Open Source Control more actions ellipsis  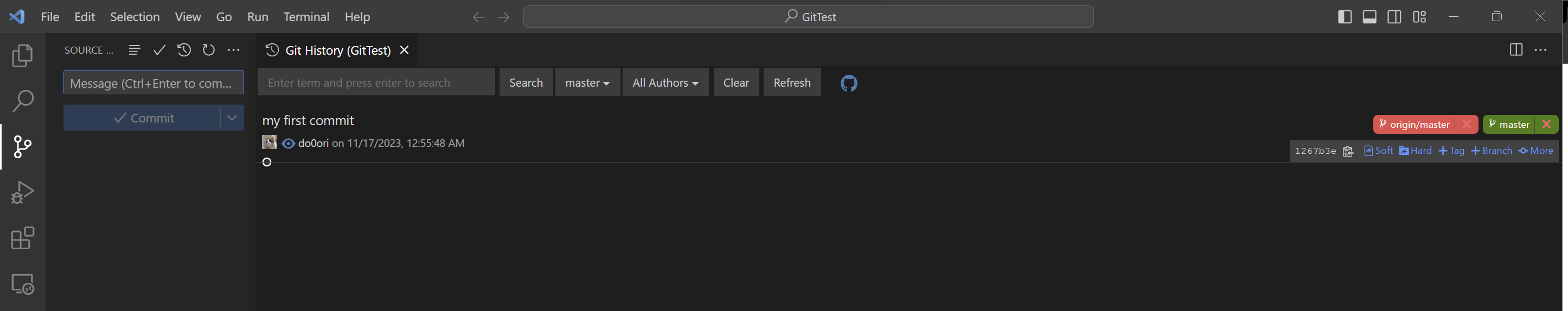233,50
